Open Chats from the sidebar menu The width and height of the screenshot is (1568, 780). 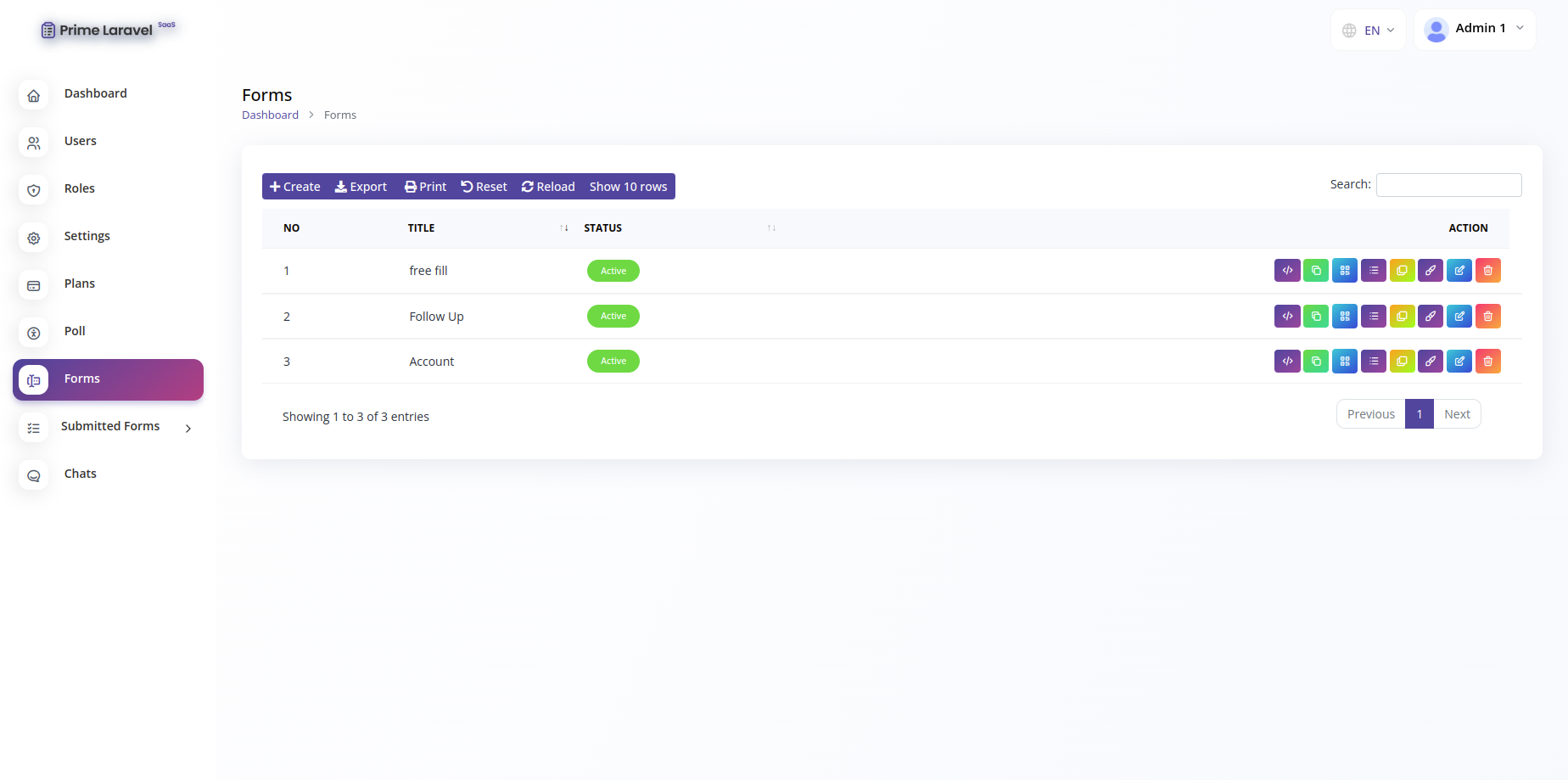pyautogui.click(x=81, y=474)
